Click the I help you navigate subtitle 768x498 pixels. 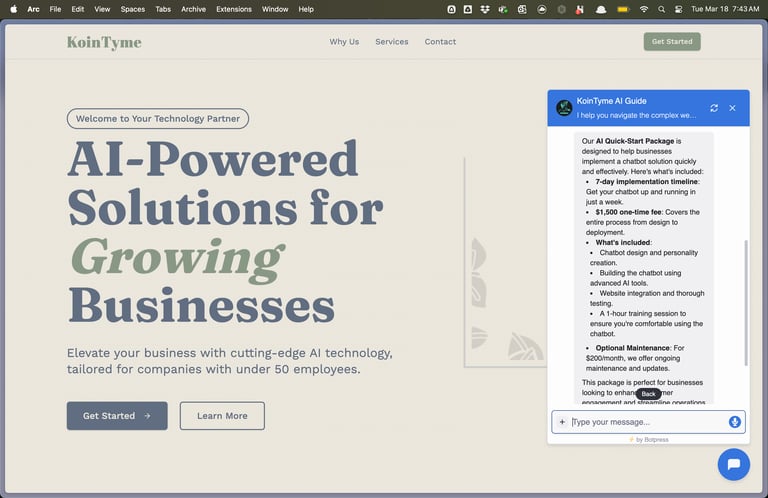[636, 115]
